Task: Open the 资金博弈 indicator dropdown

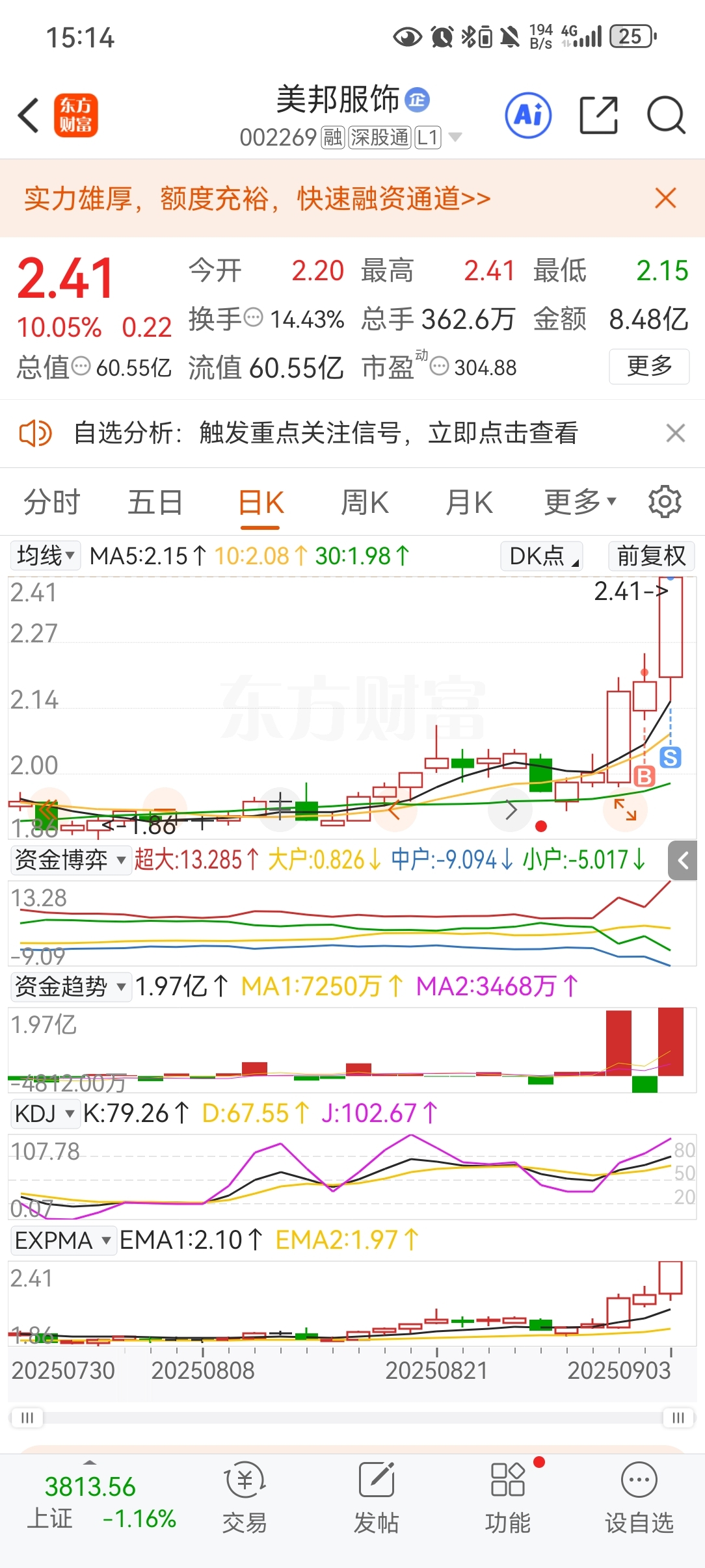Action: pos(71,860)
